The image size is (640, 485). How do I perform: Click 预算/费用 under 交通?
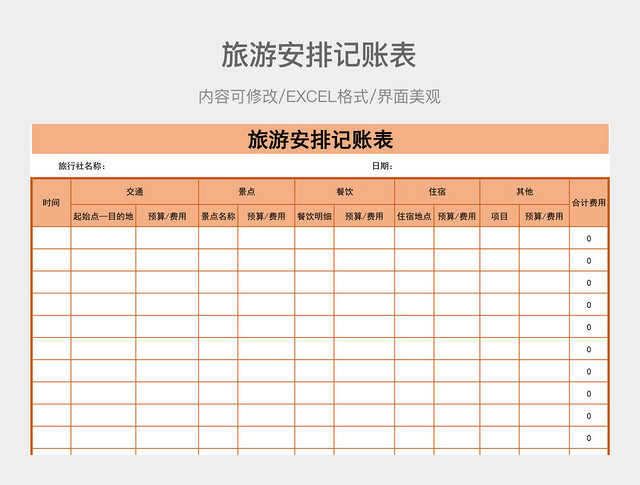point(167,216)
